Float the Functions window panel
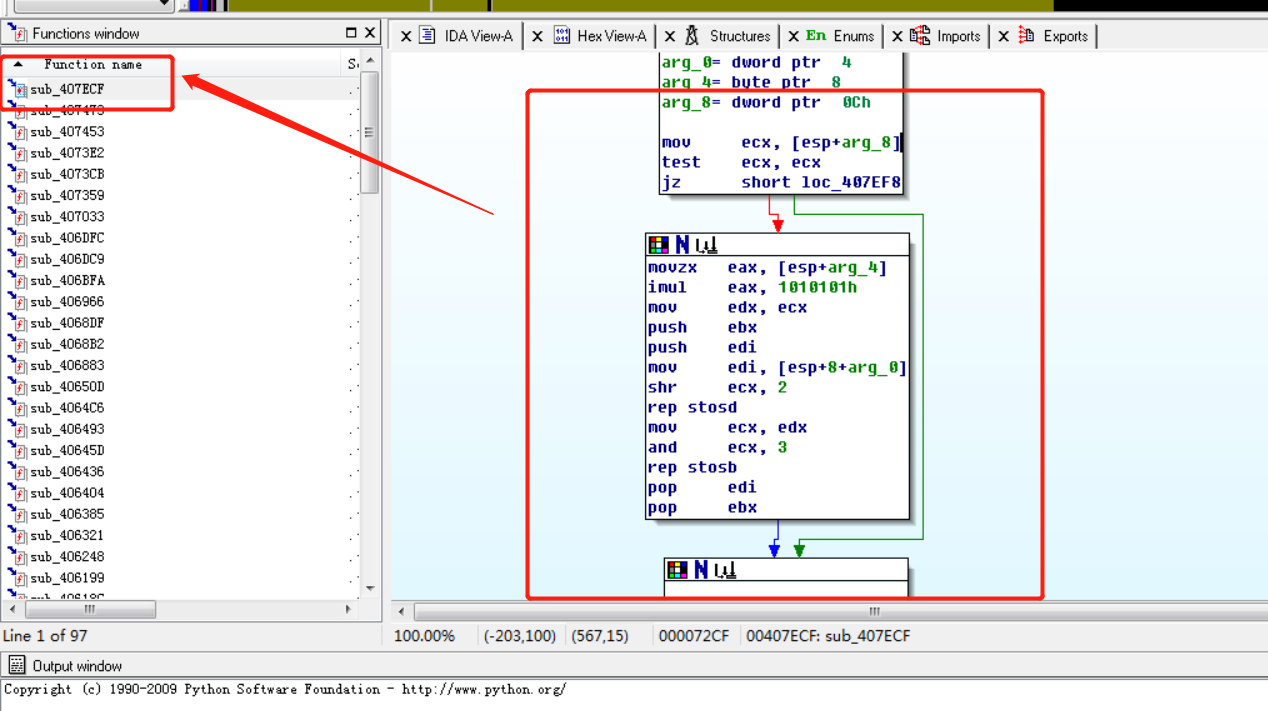The image size is (1268, 711). 351,33
